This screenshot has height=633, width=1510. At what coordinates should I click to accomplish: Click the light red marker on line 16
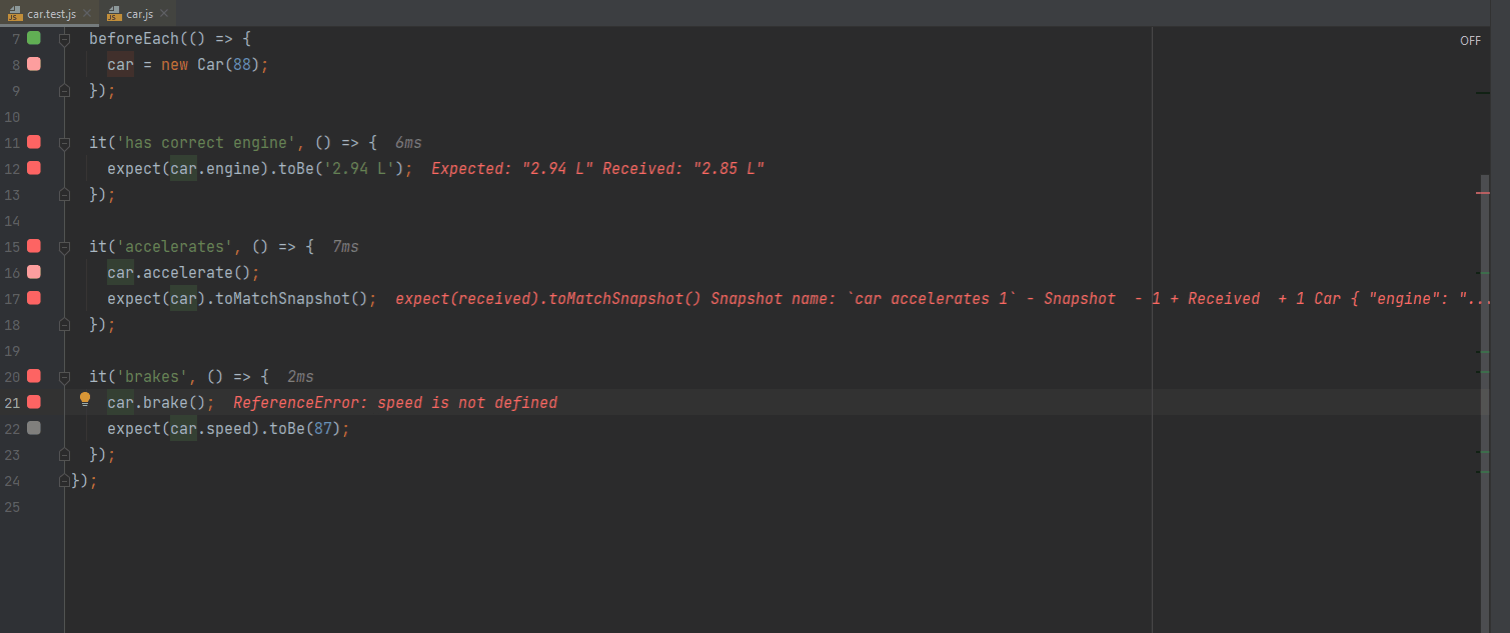[34, 272]
